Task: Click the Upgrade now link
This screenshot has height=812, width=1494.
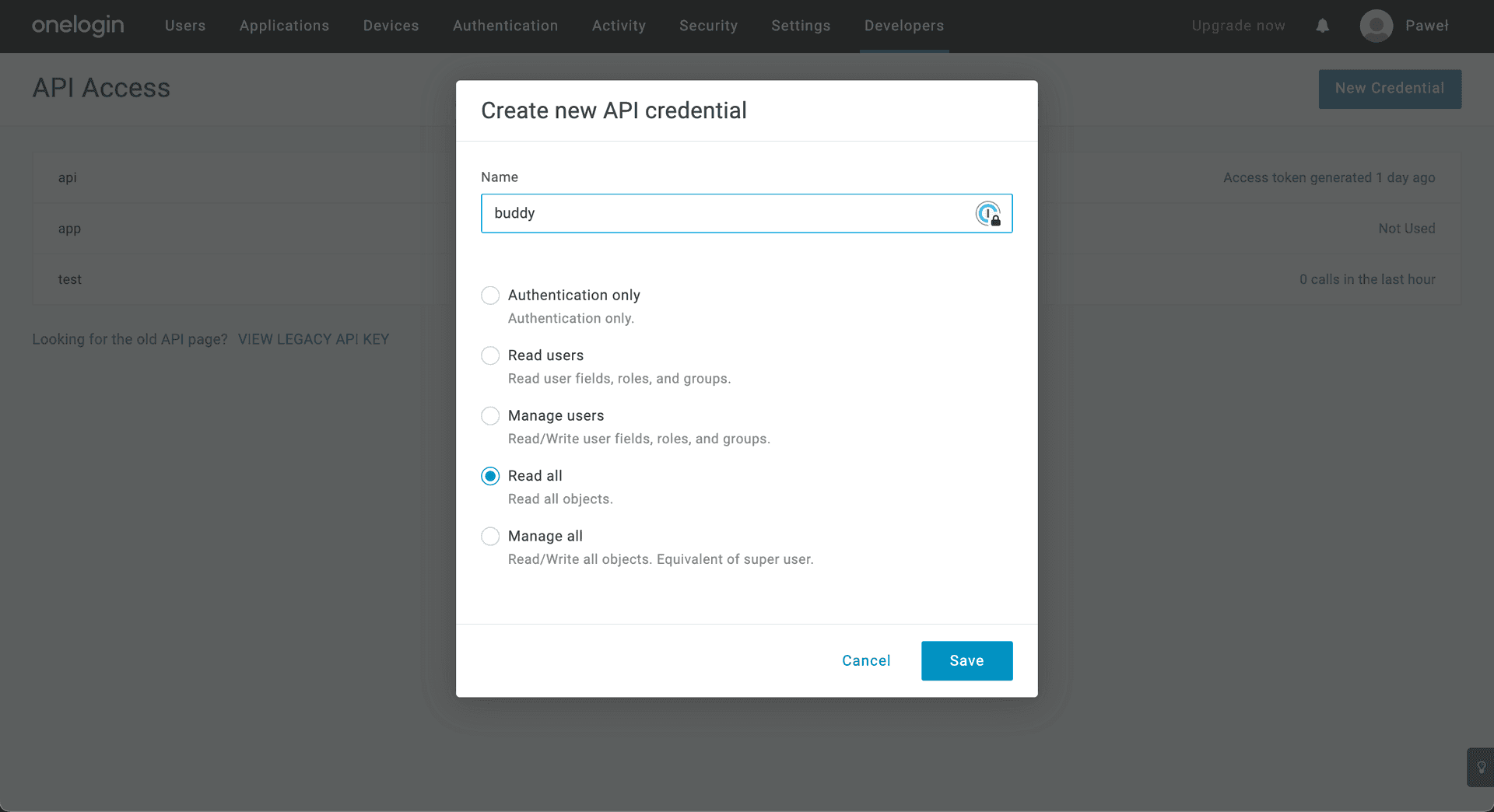Action: pos(1238,26)
